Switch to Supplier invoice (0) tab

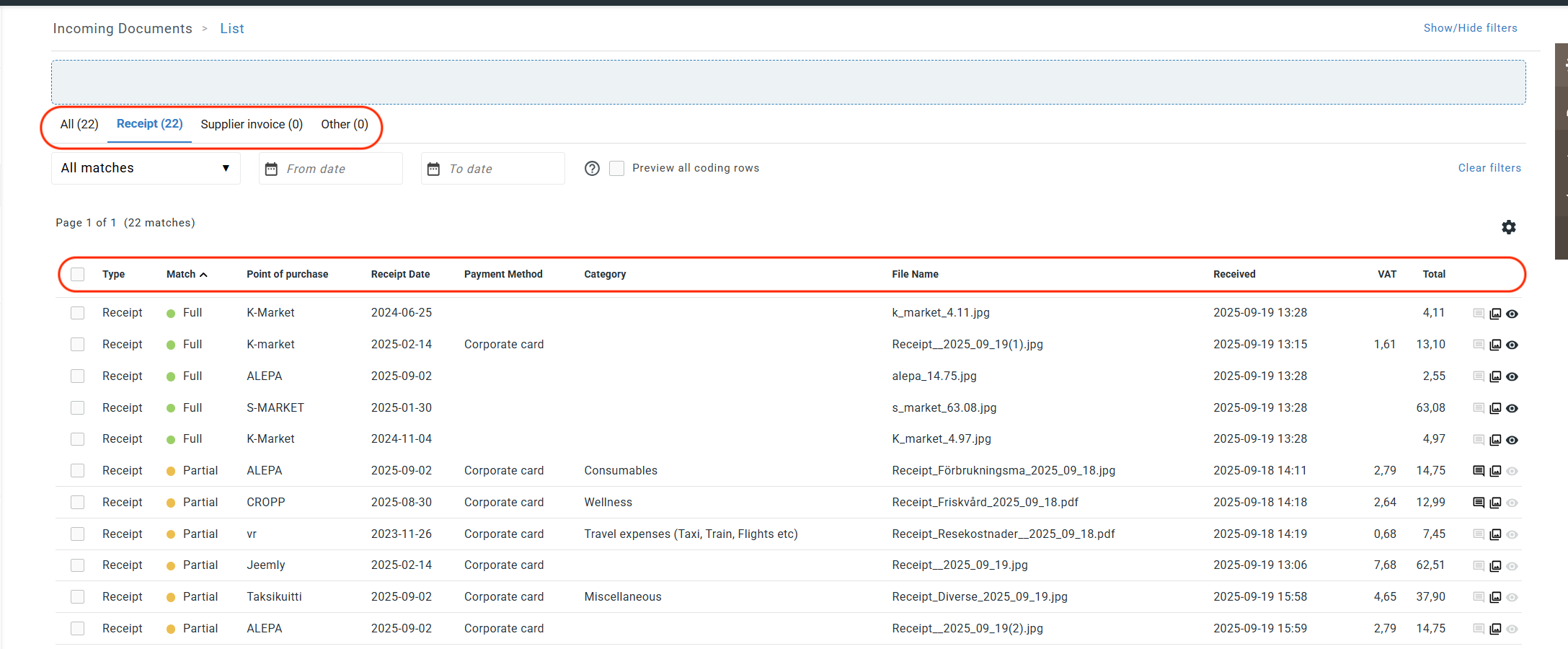point(252,125)
